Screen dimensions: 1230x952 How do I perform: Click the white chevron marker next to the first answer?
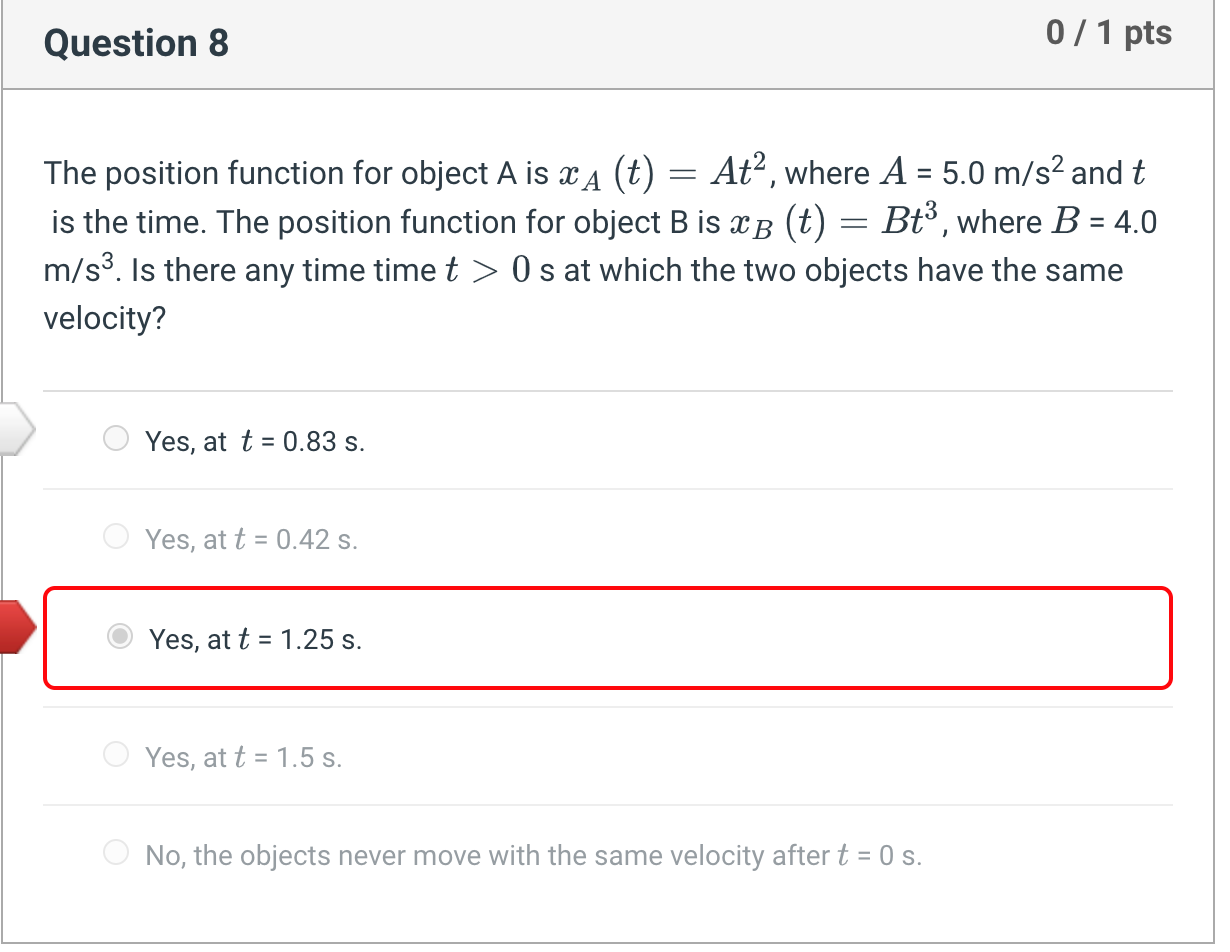(x=18, y=429)
